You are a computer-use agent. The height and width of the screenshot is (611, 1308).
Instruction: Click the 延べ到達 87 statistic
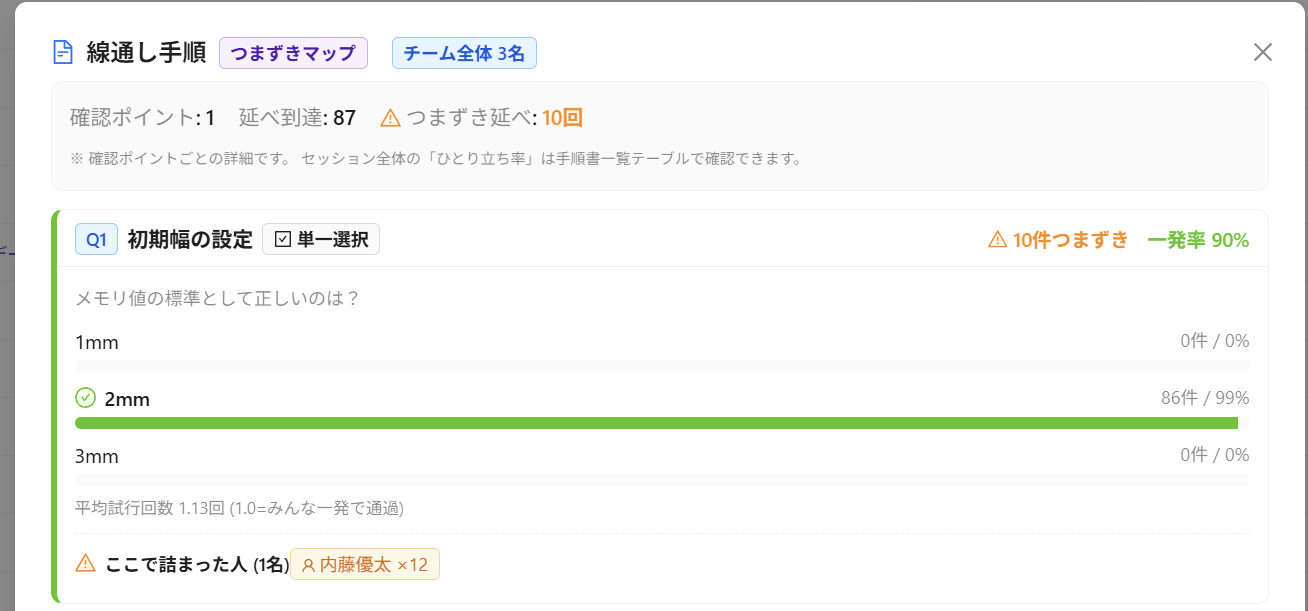297,118
